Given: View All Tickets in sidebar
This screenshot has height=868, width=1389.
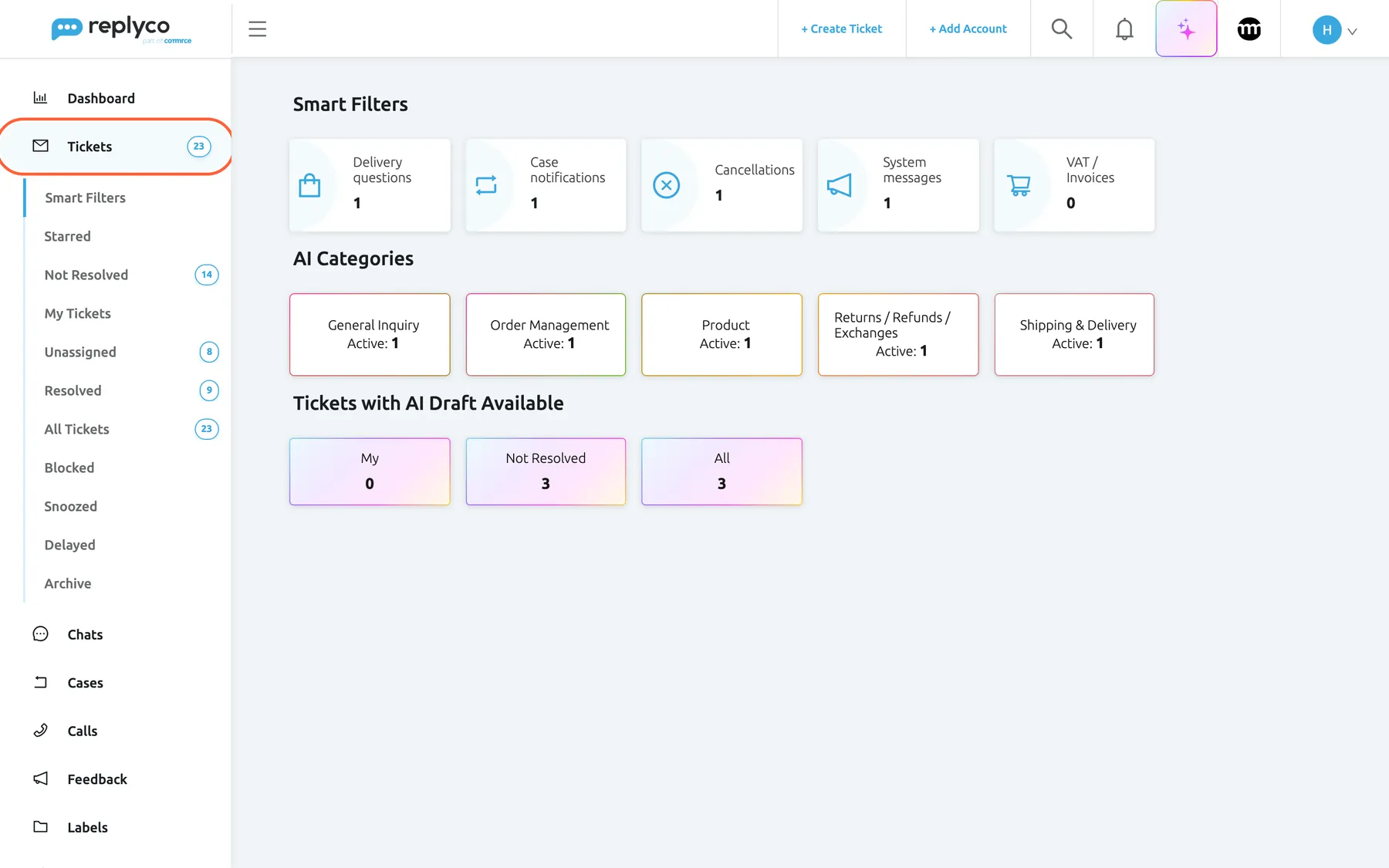Looking at the screenshot, I should [x=76, y=429].
